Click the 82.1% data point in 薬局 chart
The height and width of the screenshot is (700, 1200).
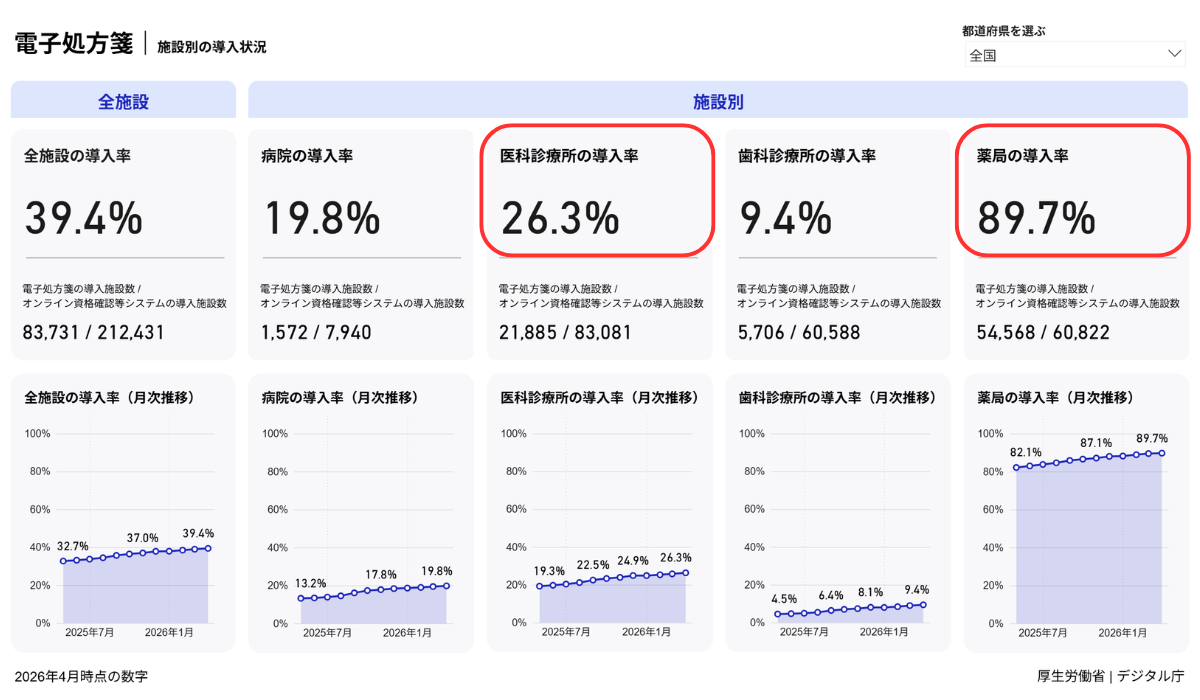[1016, 467]
